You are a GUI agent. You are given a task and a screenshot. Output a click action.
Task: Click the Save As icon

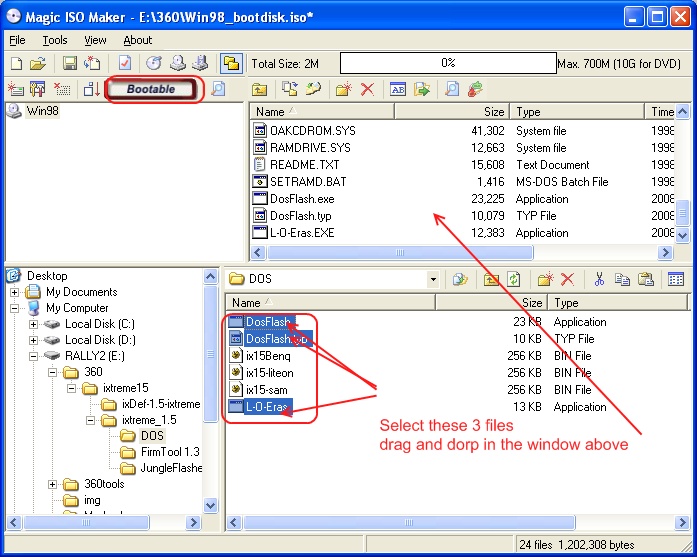92,64
